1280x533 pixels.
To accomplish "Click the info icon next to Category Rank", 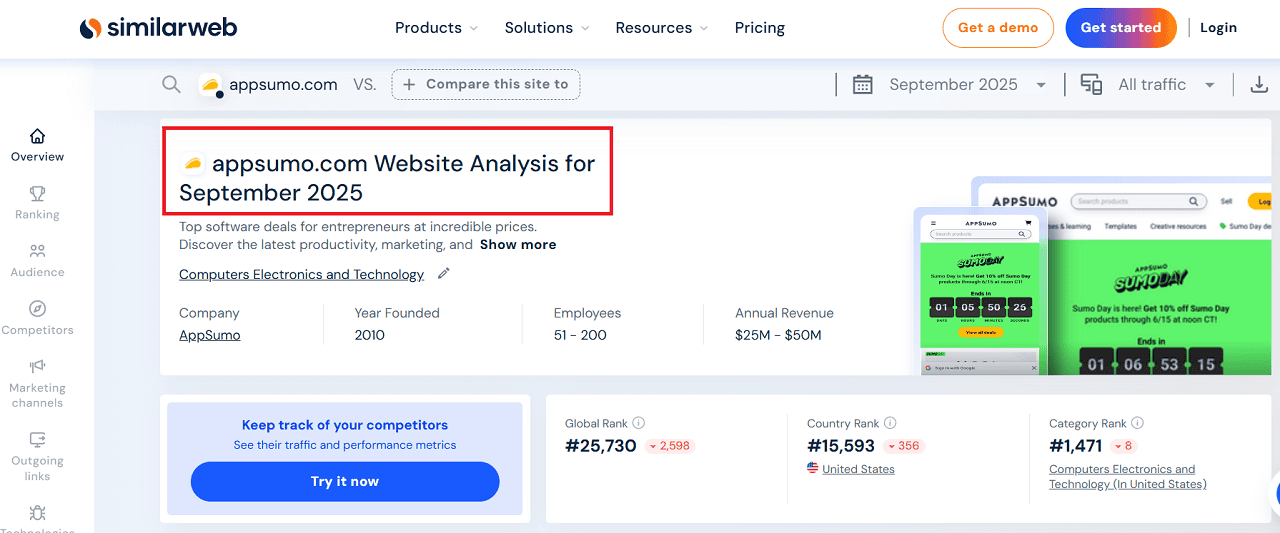I will click(1137, 423).
